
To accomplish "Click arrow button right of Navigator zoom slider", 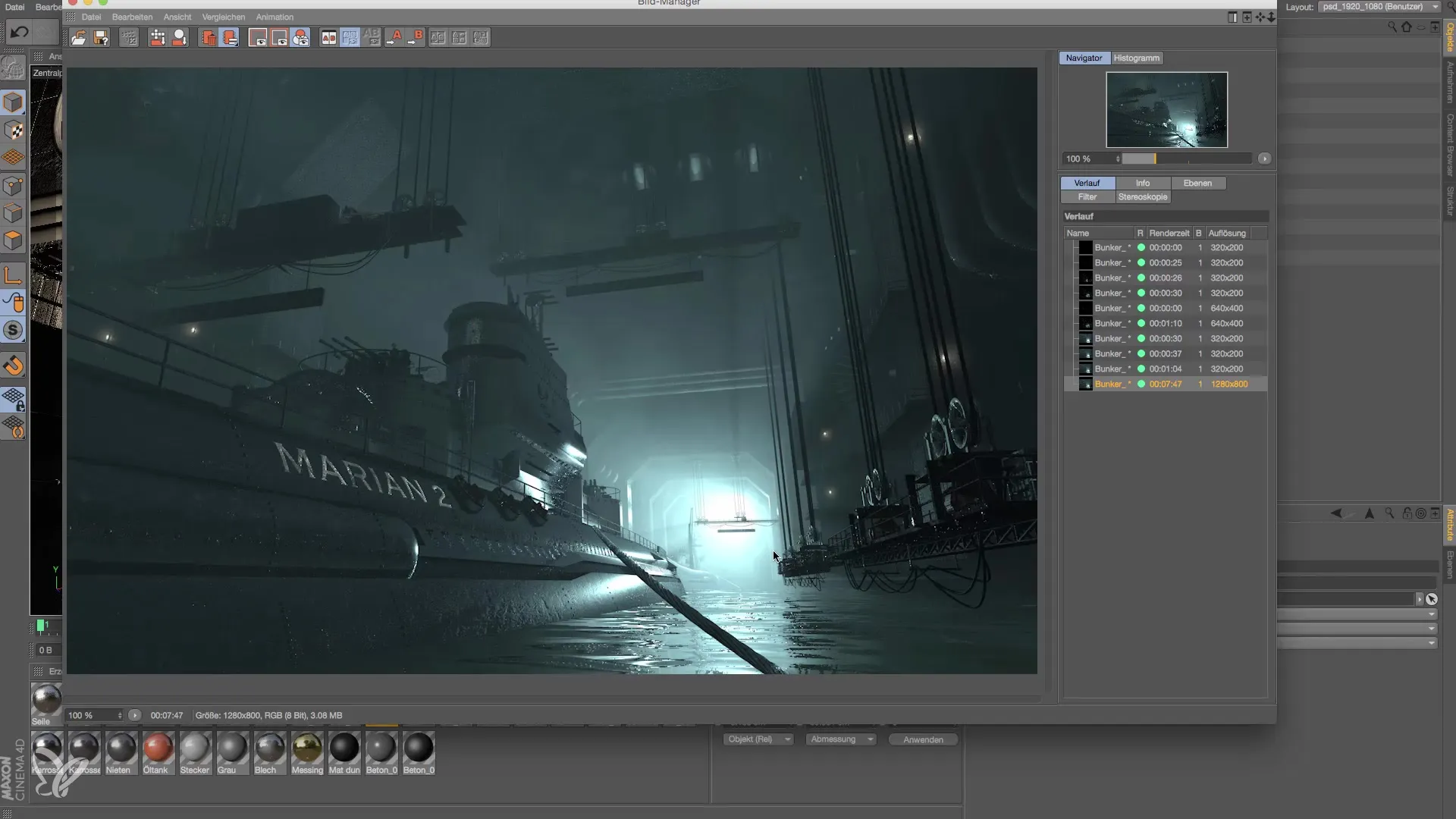I will pos(1264,158).
